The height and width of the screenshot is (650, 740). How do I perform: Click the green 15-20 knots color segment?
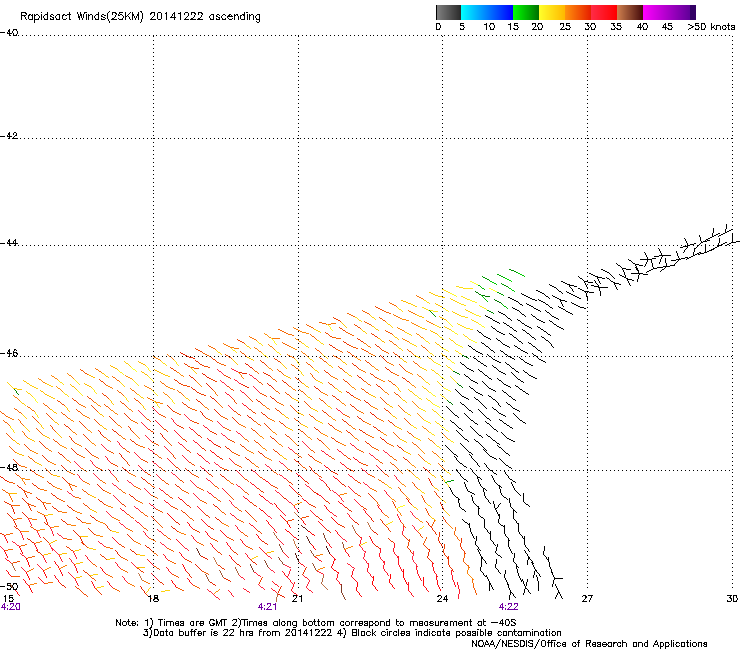526,12
